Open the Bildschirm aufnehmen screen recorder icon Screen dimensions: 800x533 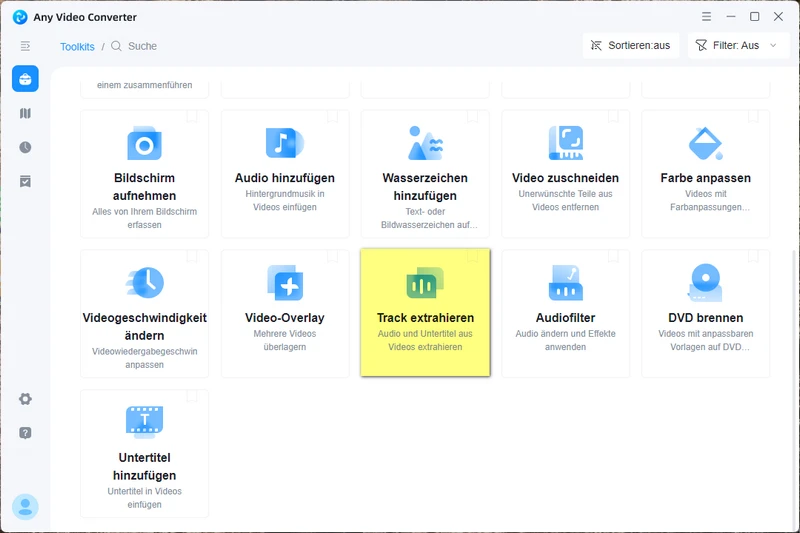coord(144,143)
